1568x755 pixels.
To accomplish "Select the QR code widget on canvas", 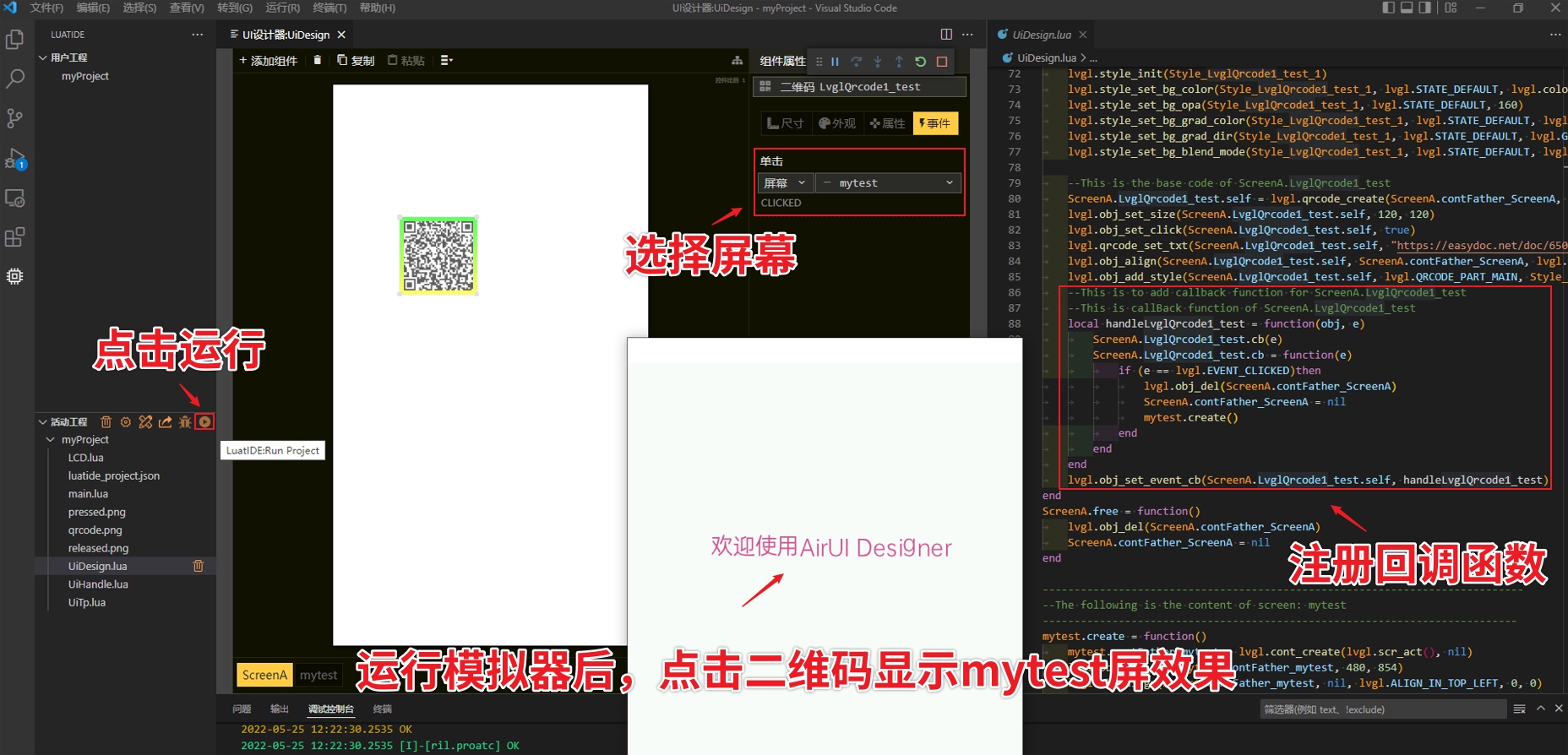I will tap(438, 255).
